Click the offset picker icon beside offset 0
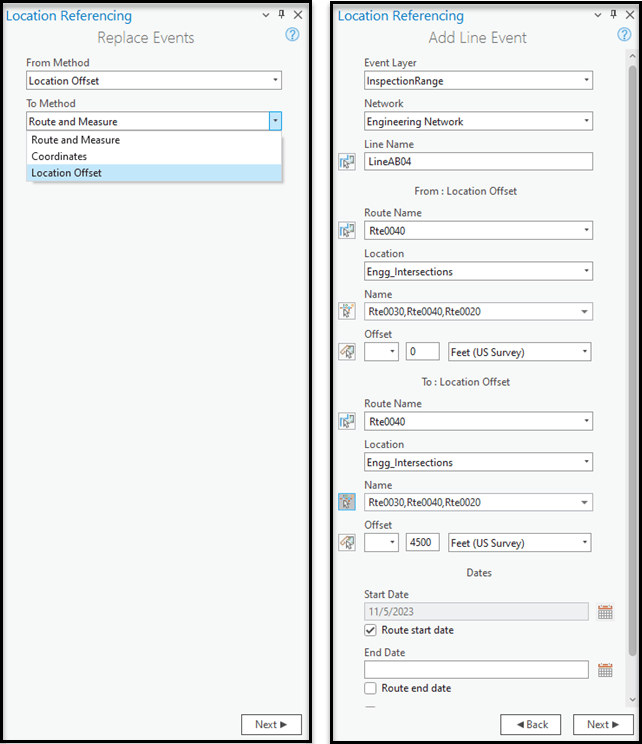Viewport: 642px width, 744px height. coord(347,352)
